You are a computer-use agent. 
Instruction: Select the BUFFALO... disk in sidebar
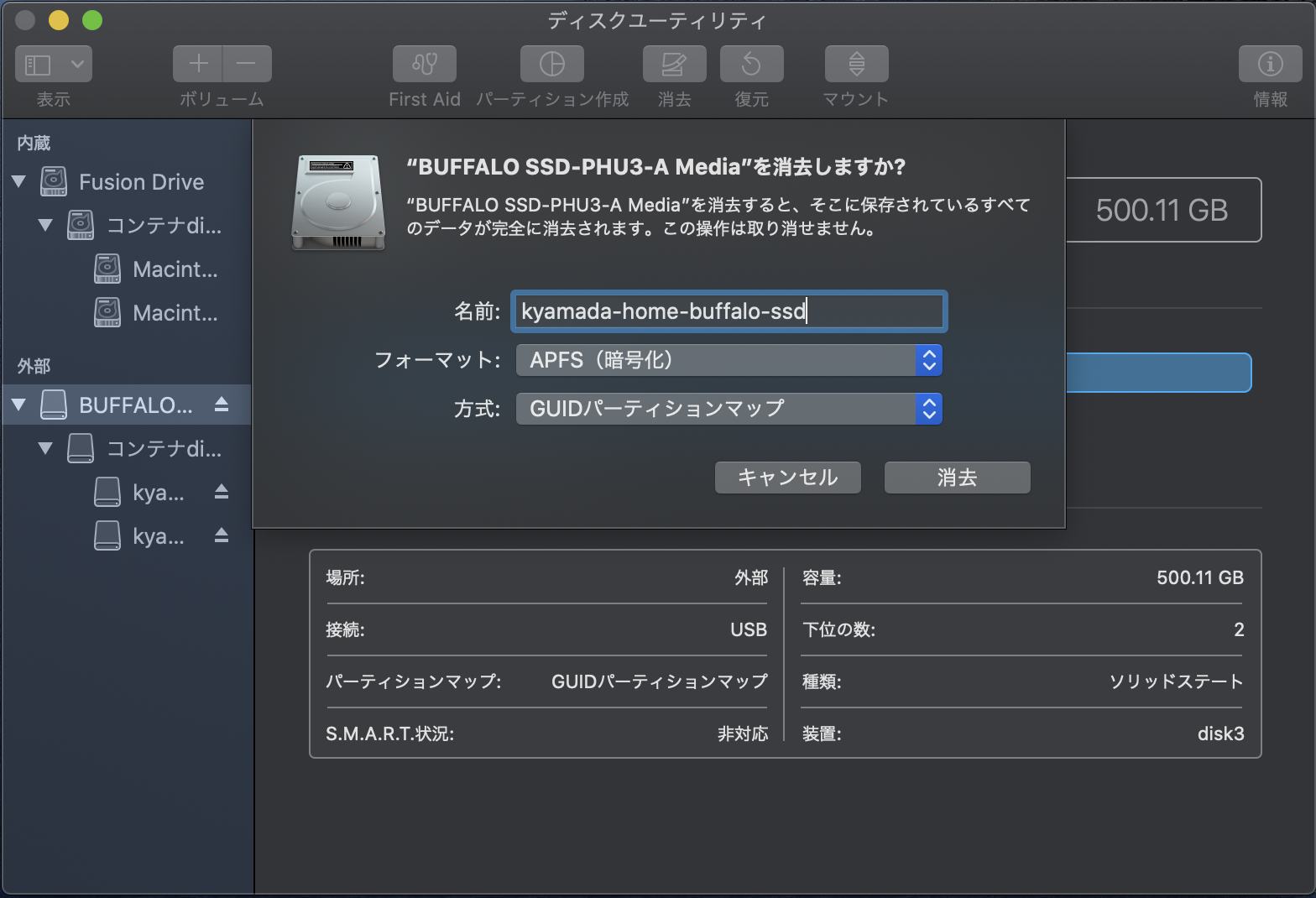126,405
